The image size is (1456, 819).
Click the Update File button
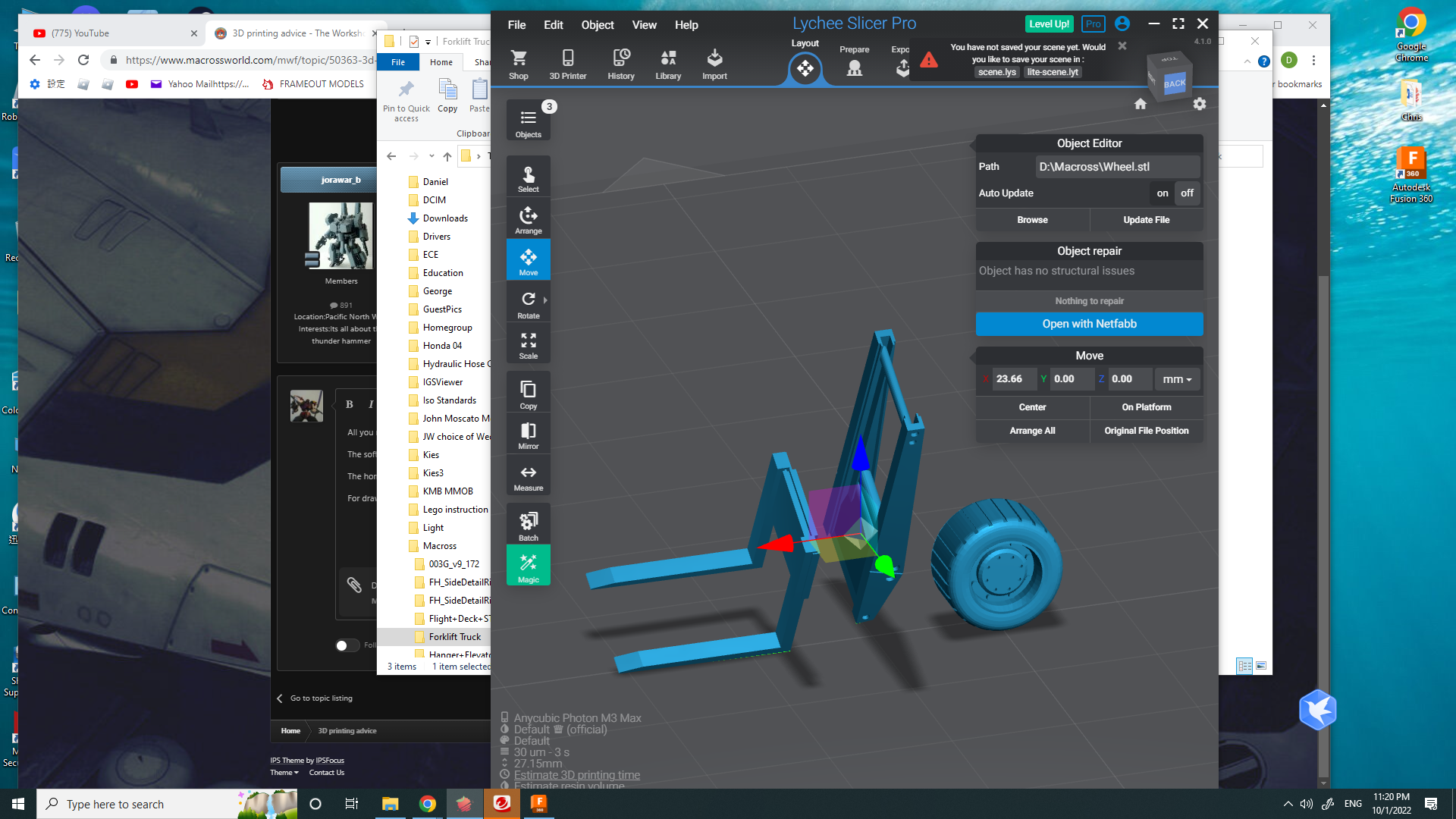(x=1147, y=220)
